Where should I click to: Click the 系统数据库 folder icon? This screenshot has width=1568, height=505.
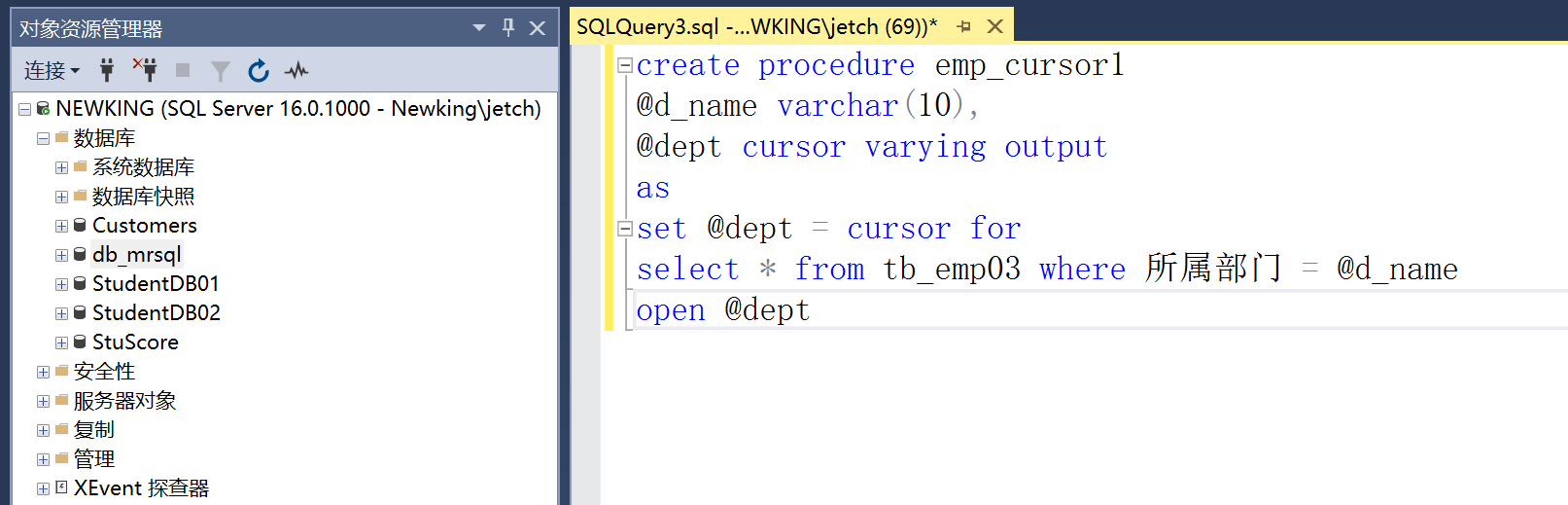[x=80, y=166]
